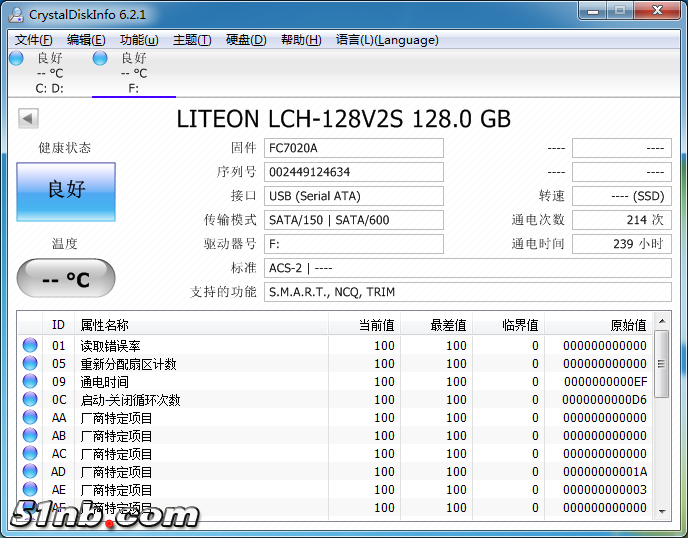Viewport: 688px width, 538px height.
Task: Click the firmware field FC7020A
Action: pyautogui.click(x=354, y=148)
